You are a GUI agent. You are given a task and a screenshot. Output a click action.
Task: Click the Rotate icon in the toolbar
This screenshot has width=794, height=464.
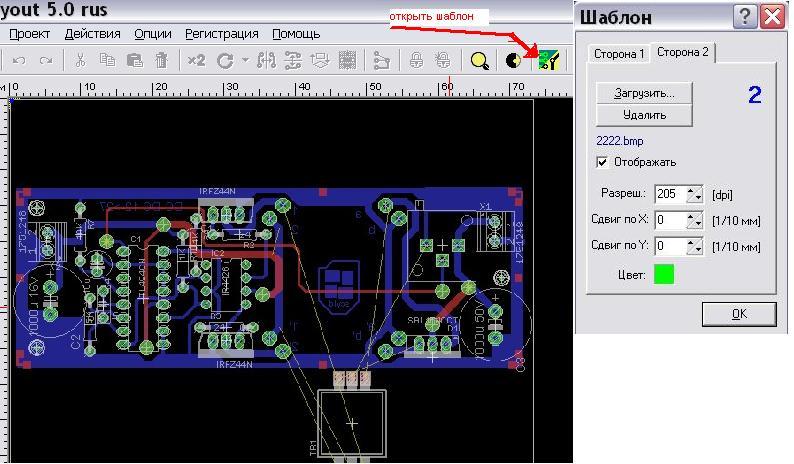tap(225, 61)
